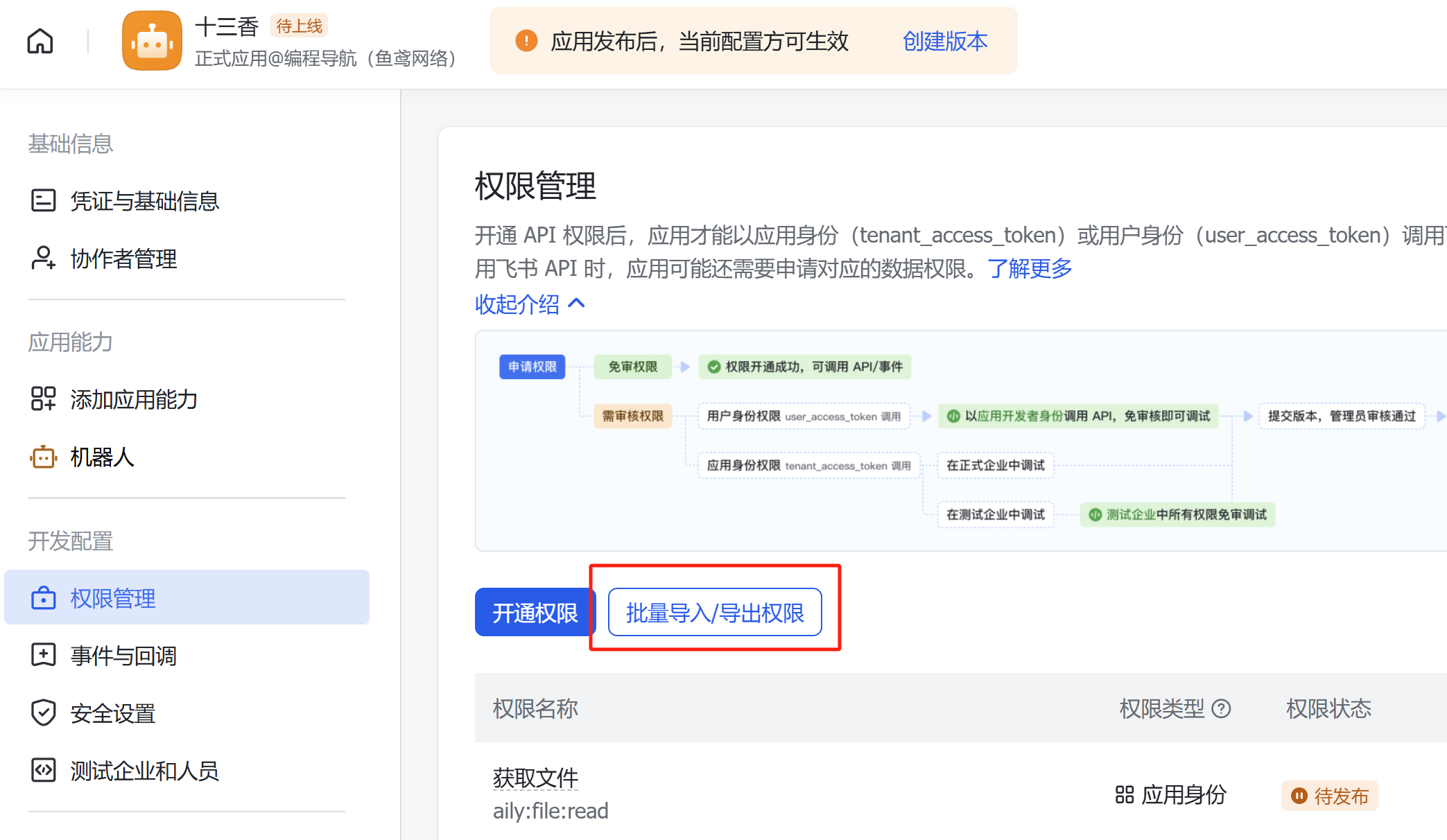The height and width of the screenshot is (840, 1447).
Task: Click the 获取文件 permission name
Action: [x=535, y=778]
